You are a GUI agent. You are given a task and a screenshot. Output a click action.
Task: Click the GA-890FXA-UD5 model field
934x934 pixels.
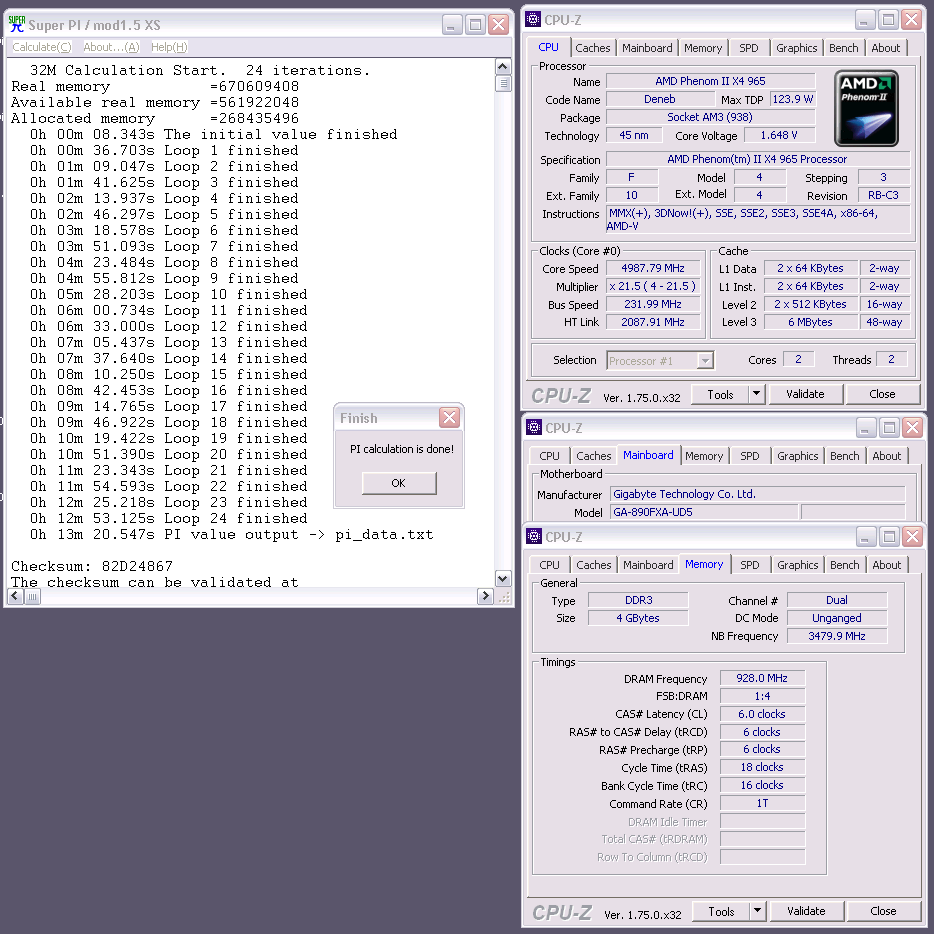(703, 512)
